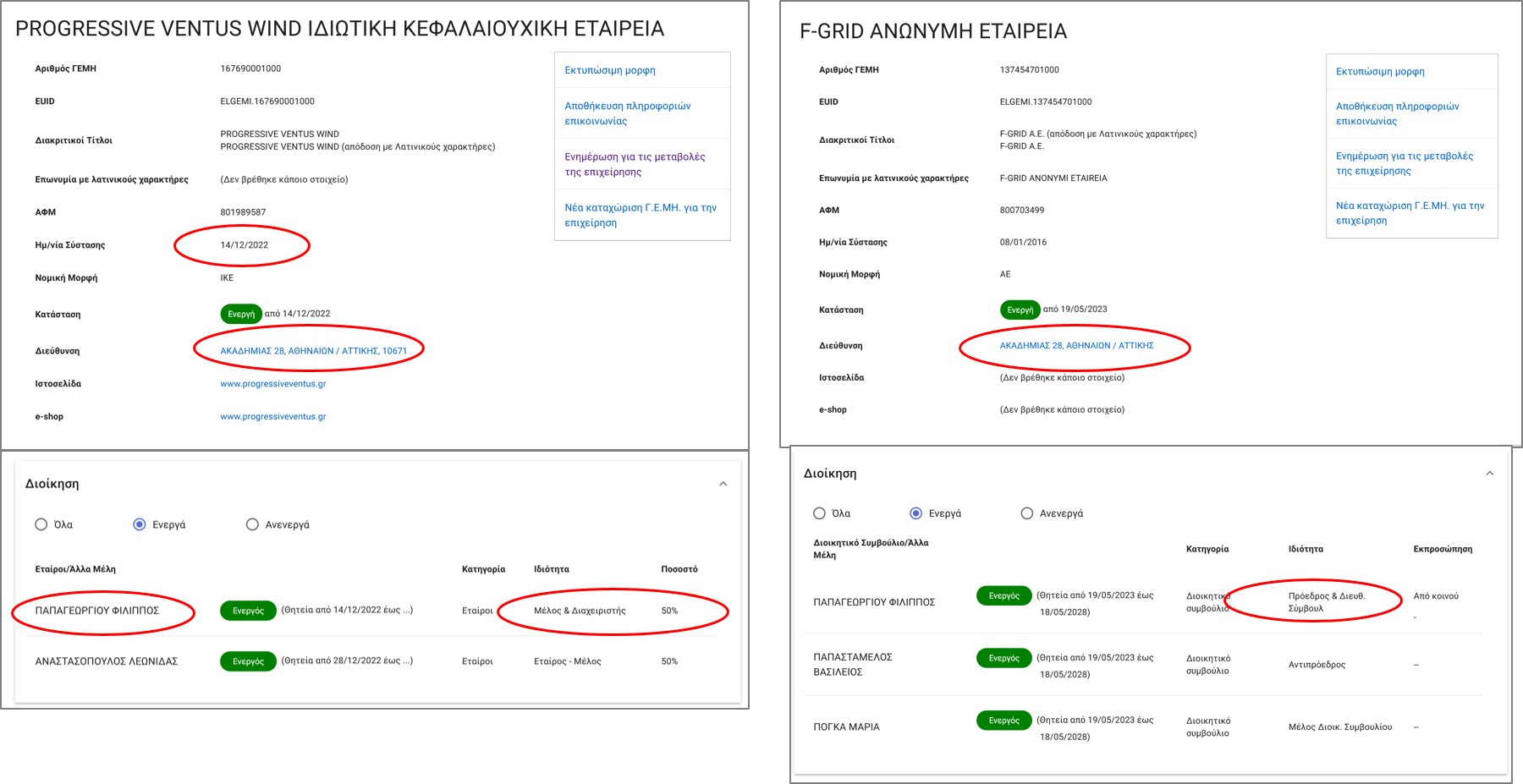1523x784 pixels.
Task: Click legal form value IKE
Action: (227, 278)
